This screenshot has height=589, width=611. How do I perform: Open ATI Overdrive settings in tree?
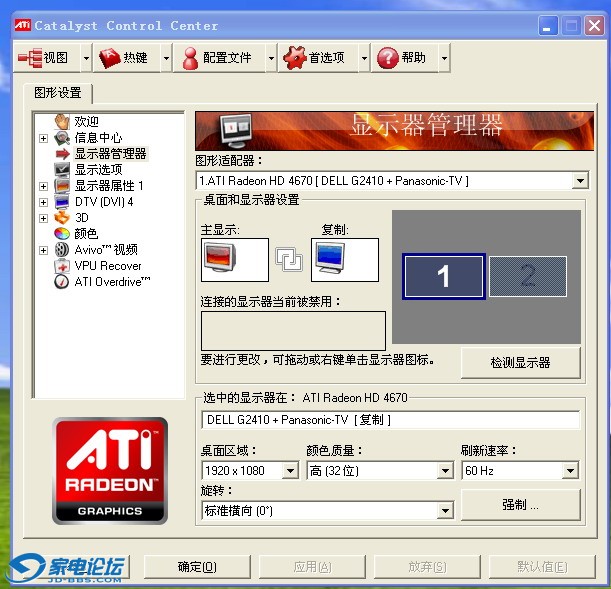click(x=112, y=282)
